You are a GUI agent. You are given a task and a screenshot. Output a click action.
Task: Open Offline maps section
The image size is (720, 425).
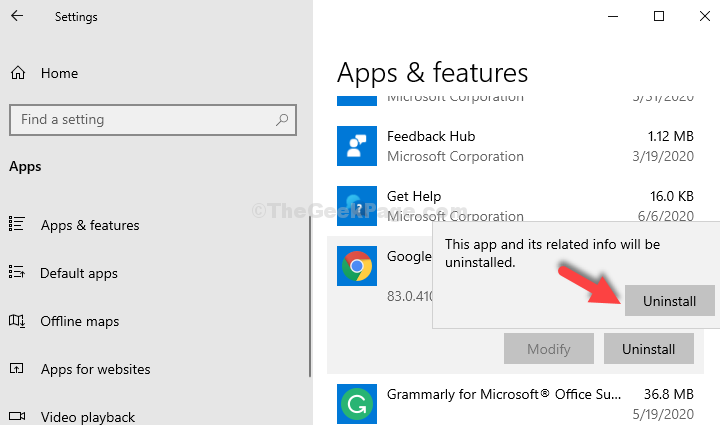click(x=80, y=321)
